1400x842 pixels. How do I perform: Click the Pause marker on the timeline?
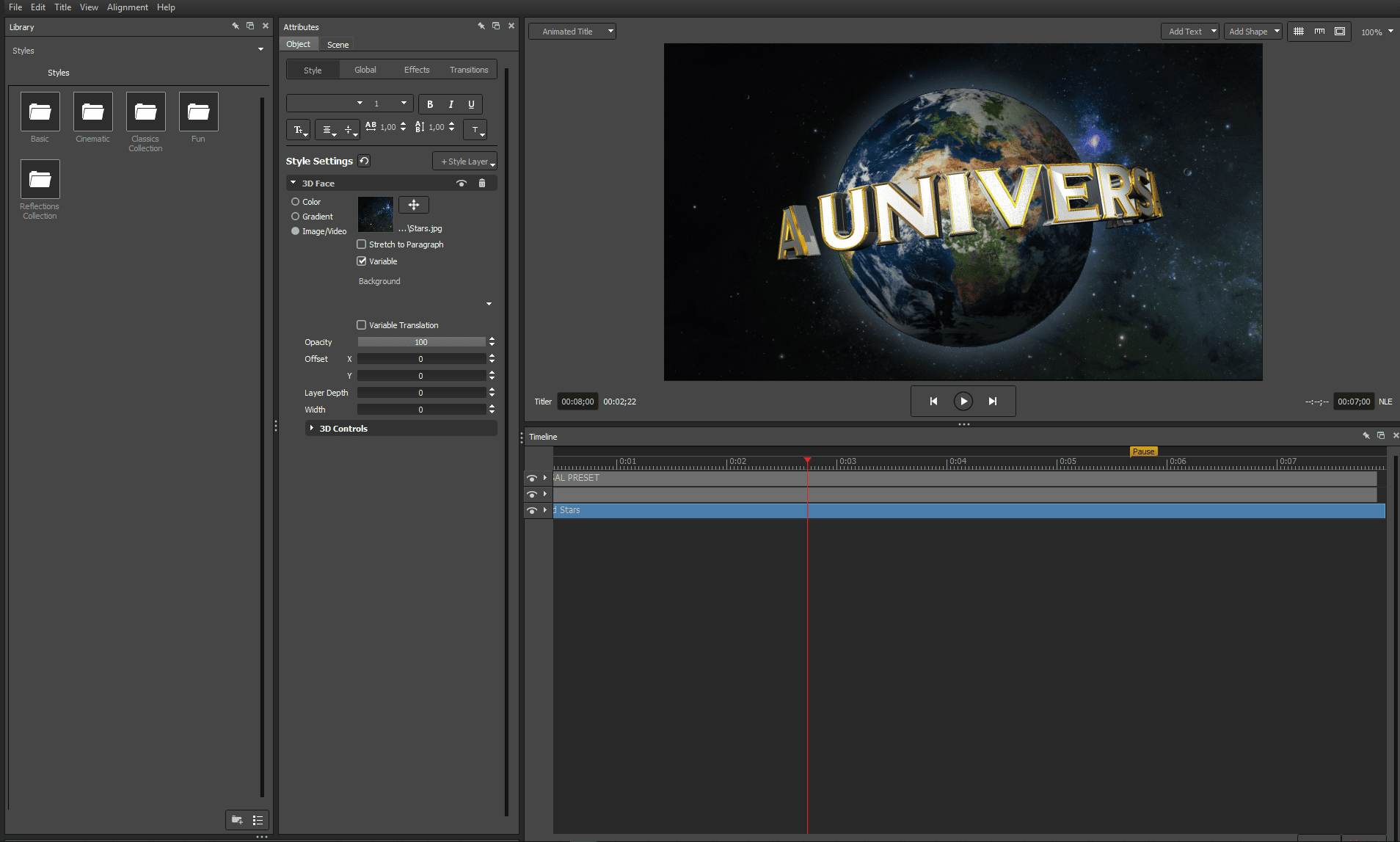point(1143,451)
